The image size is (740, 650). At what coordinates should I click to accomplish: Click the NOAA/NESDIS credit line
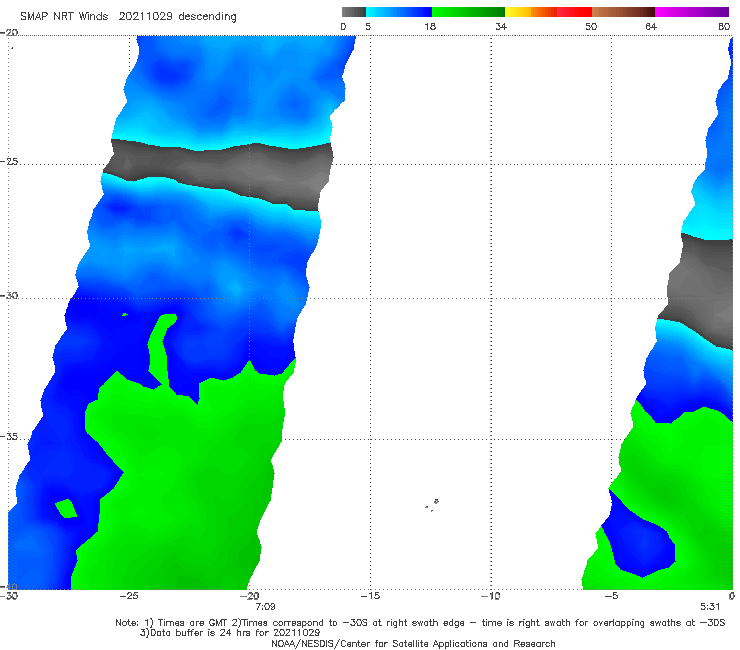(x=413, y=643)
